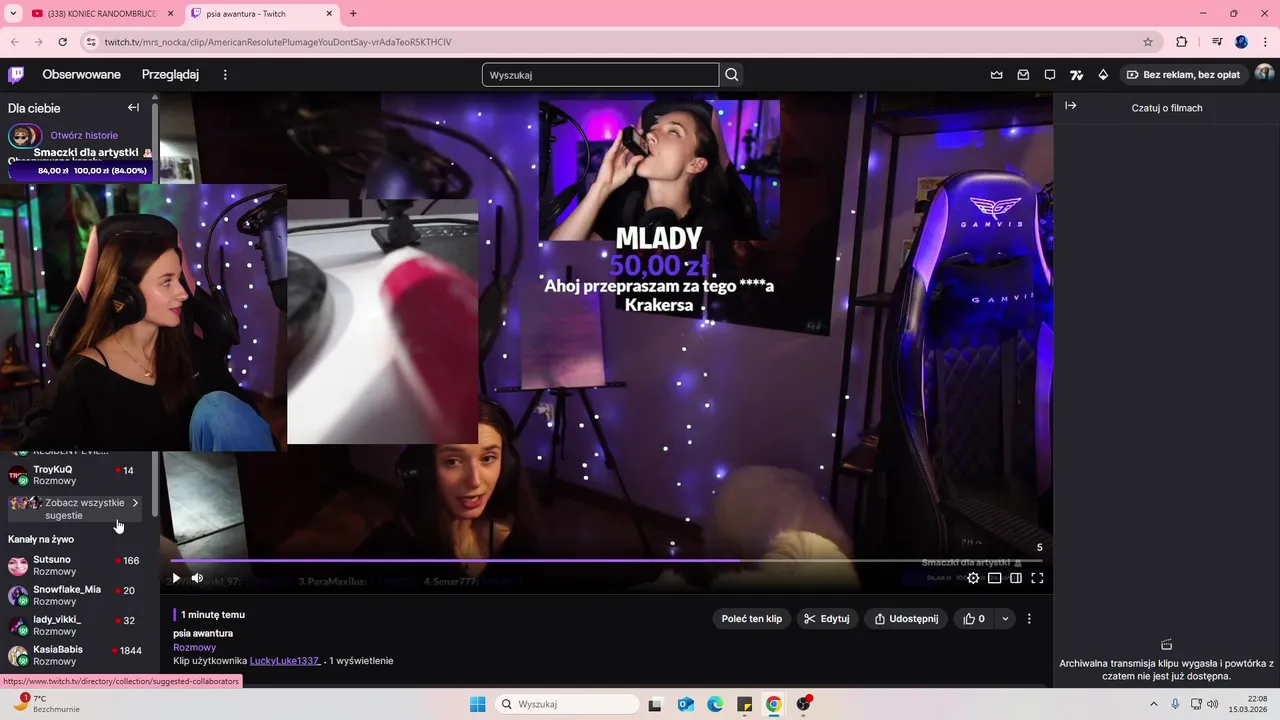The height and width of the screenshot is (720, 1280).
Task: Toggle mini player mode
Action: [994, 578]
